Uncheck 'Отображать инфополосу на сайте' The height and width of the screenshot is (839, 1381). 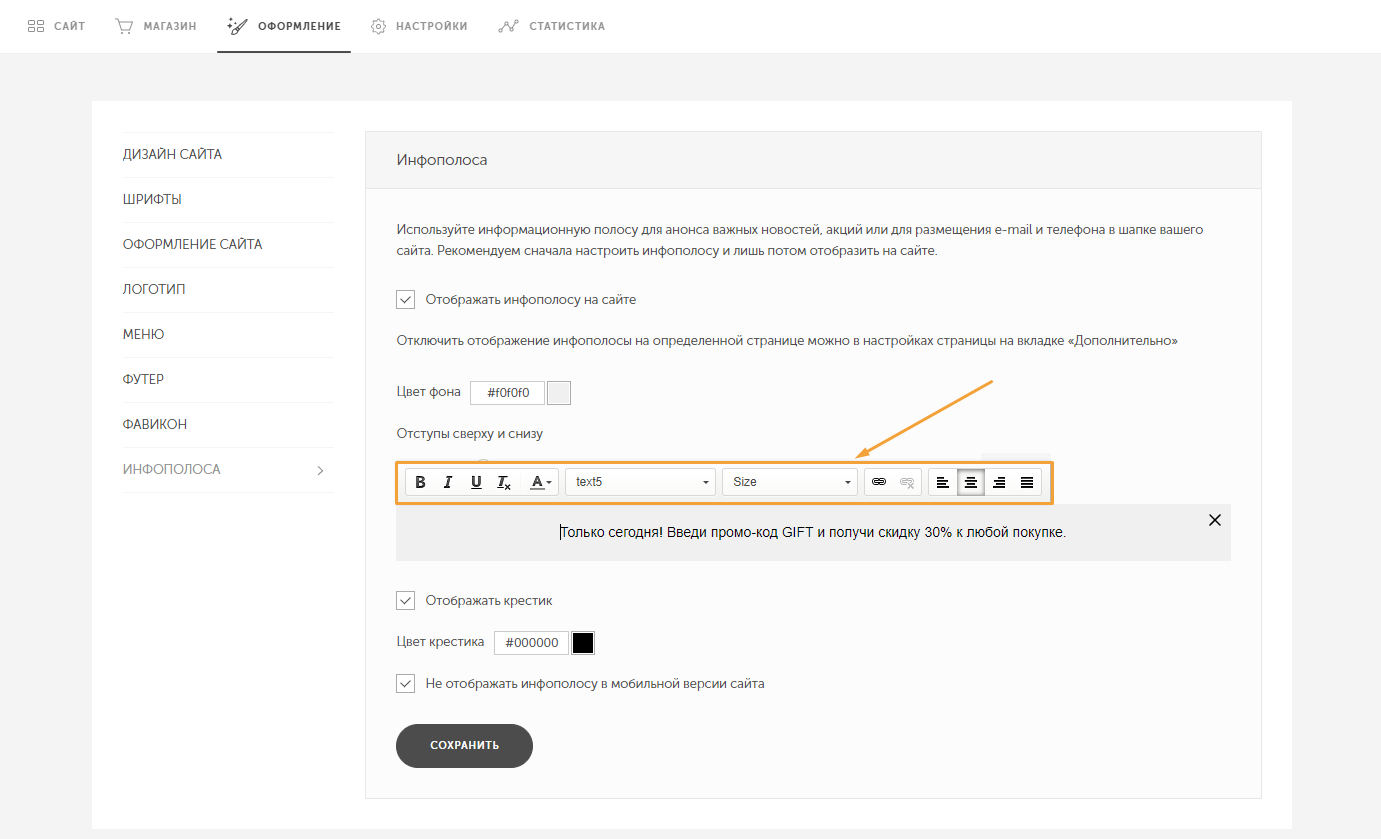405,299
